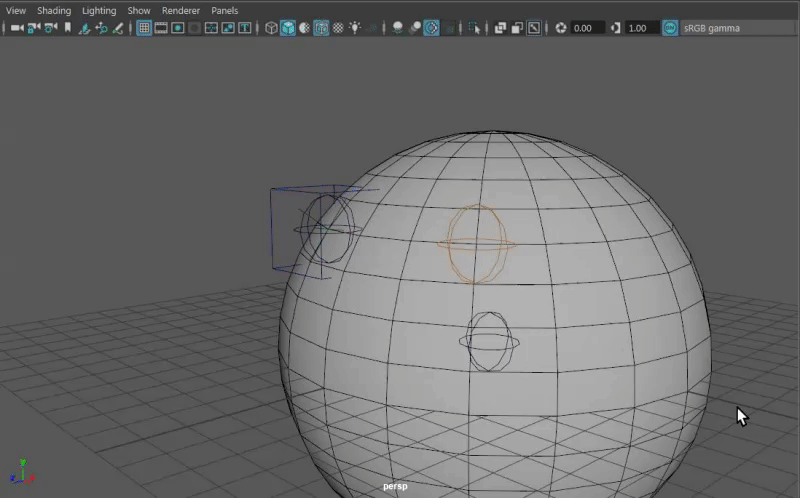Open Camera Attributes icon

pyautogui.click(x=51, y=28)
